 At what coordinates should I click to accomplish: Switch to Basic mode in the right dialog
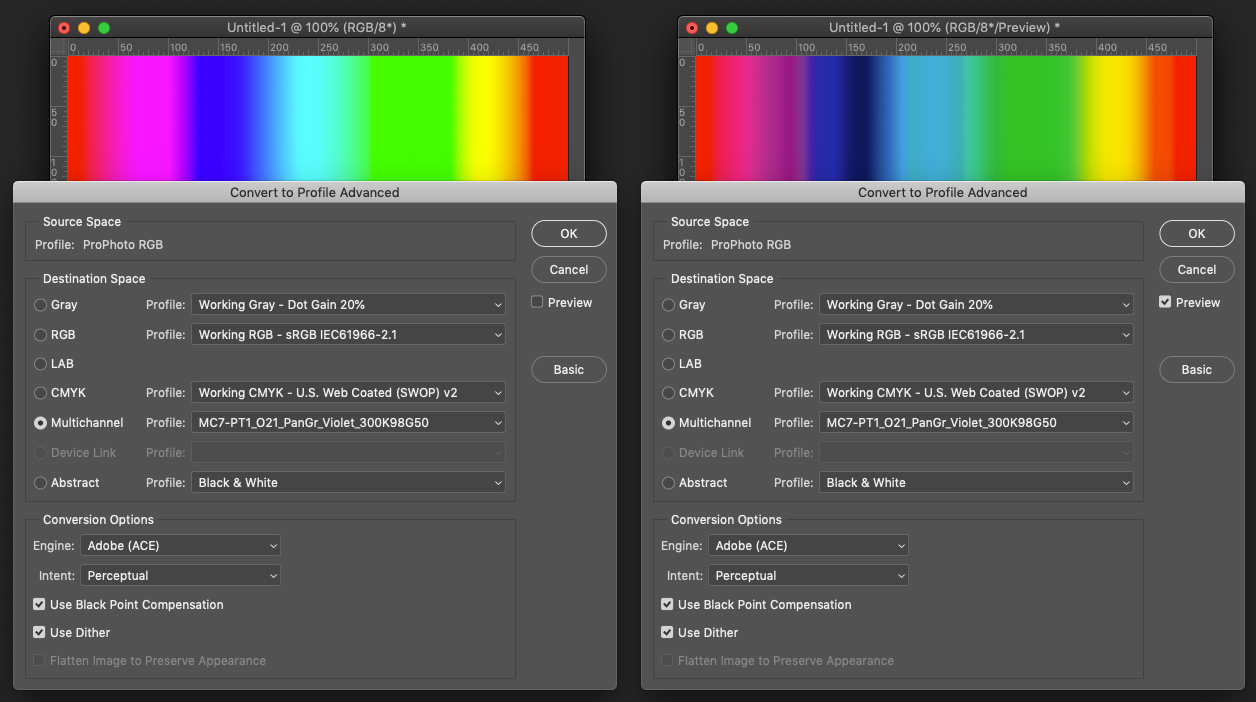coord(1196,369)
